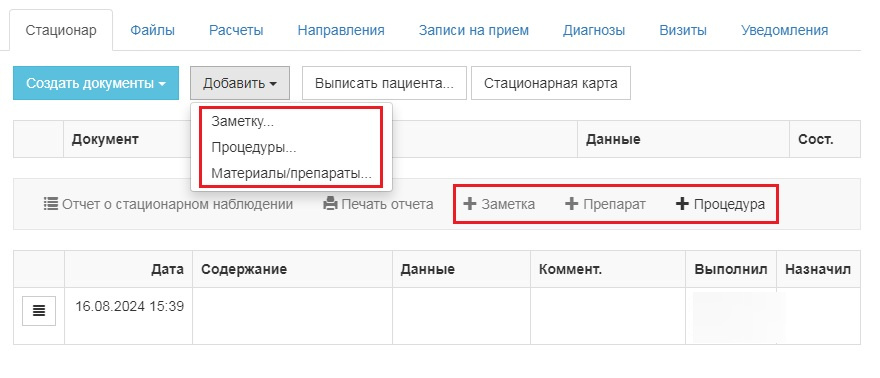This screenshot has width=880, height=378.
Task: Click the Коммент. column header
Action: tap(608, 269)
